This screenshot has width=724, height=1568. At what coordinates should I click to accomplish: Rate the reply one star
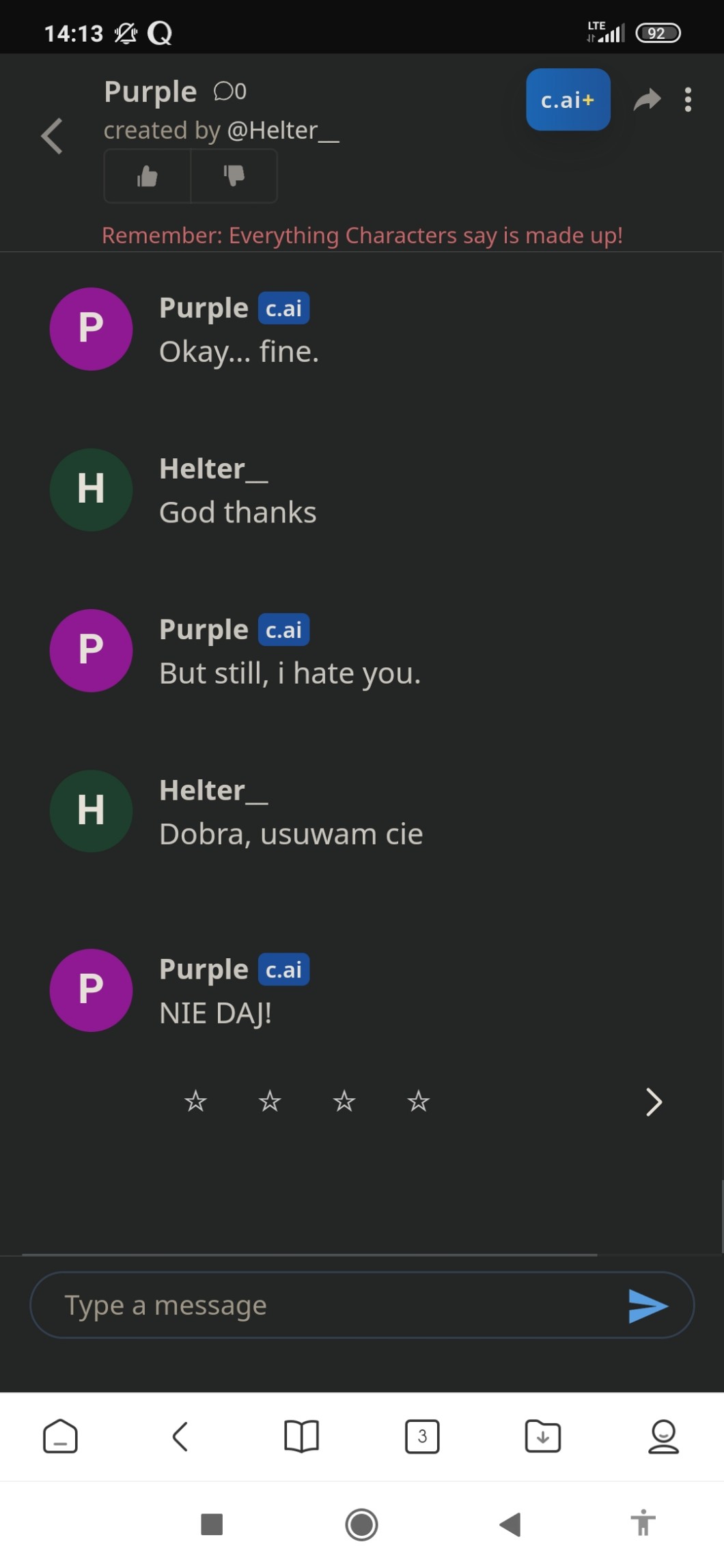[x=196, y=1101]
